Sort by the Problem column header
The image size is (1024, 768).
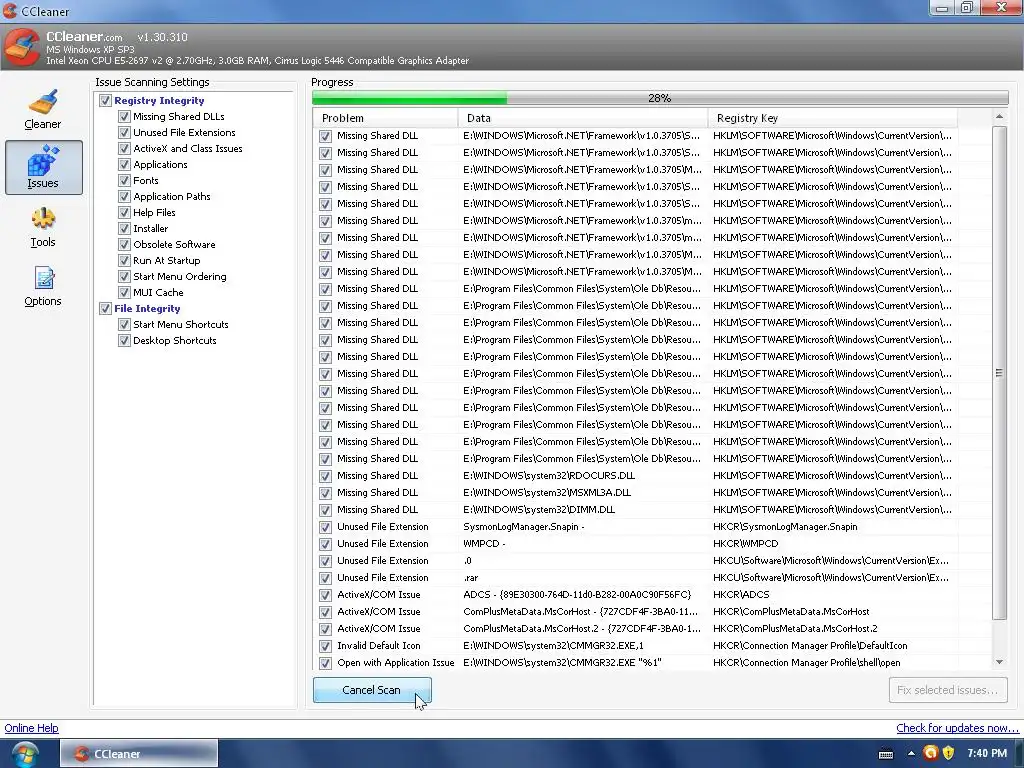click(x=385, y=118)
